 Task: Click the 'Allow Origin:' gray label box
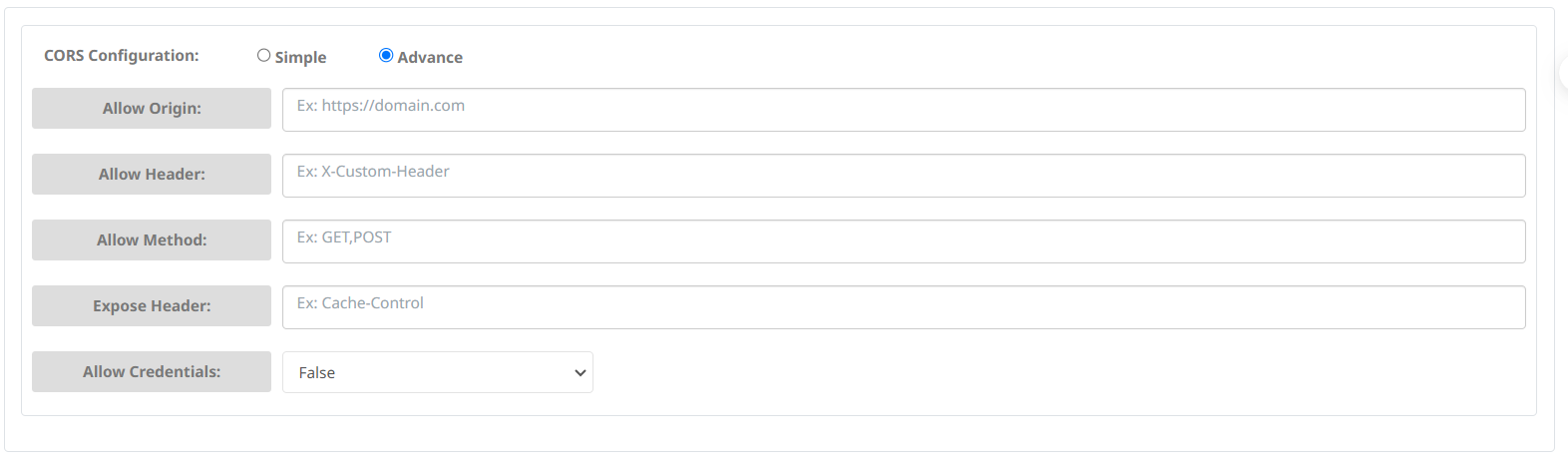point(152,109)
